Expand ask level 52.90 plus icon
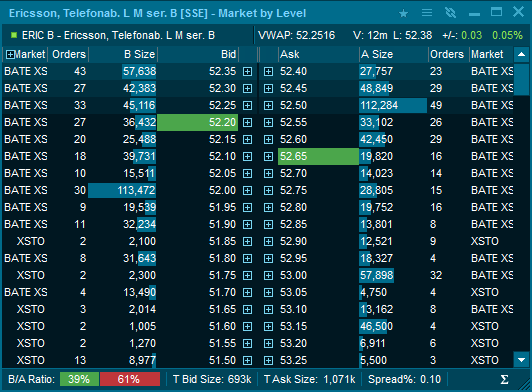This screenshot has height=392, width=532. 268,241
